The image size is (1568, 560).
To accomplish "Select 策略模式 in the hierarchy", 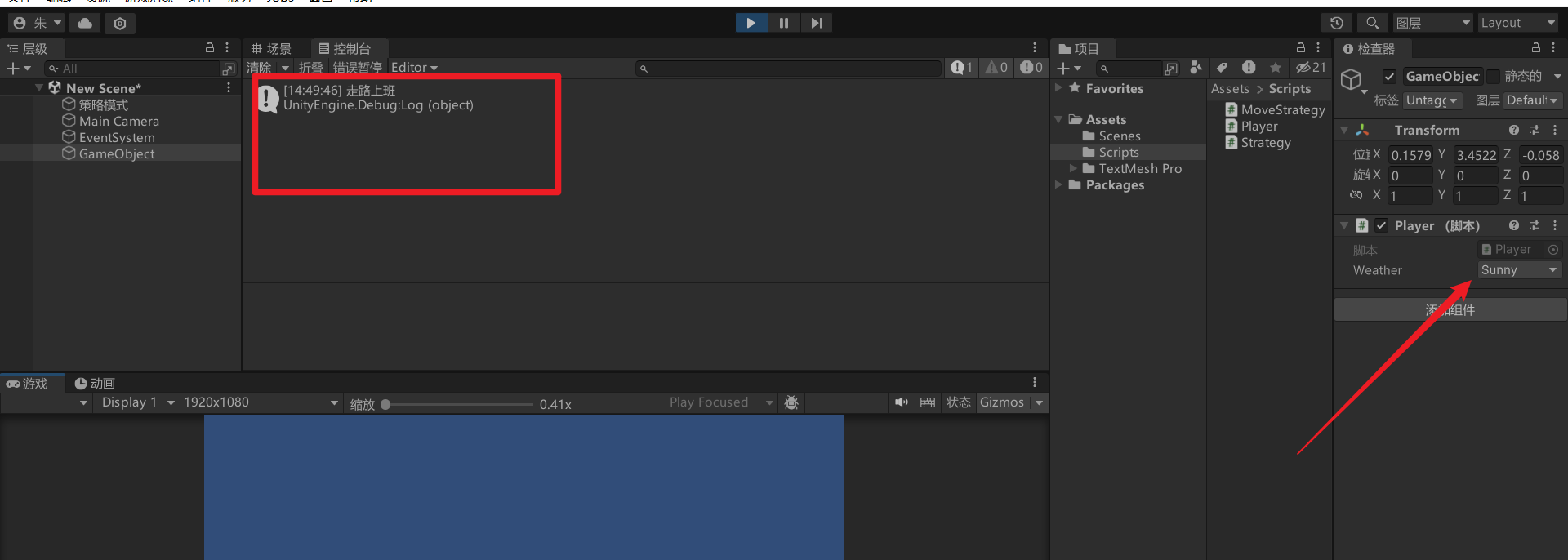I will coord(103,104).
